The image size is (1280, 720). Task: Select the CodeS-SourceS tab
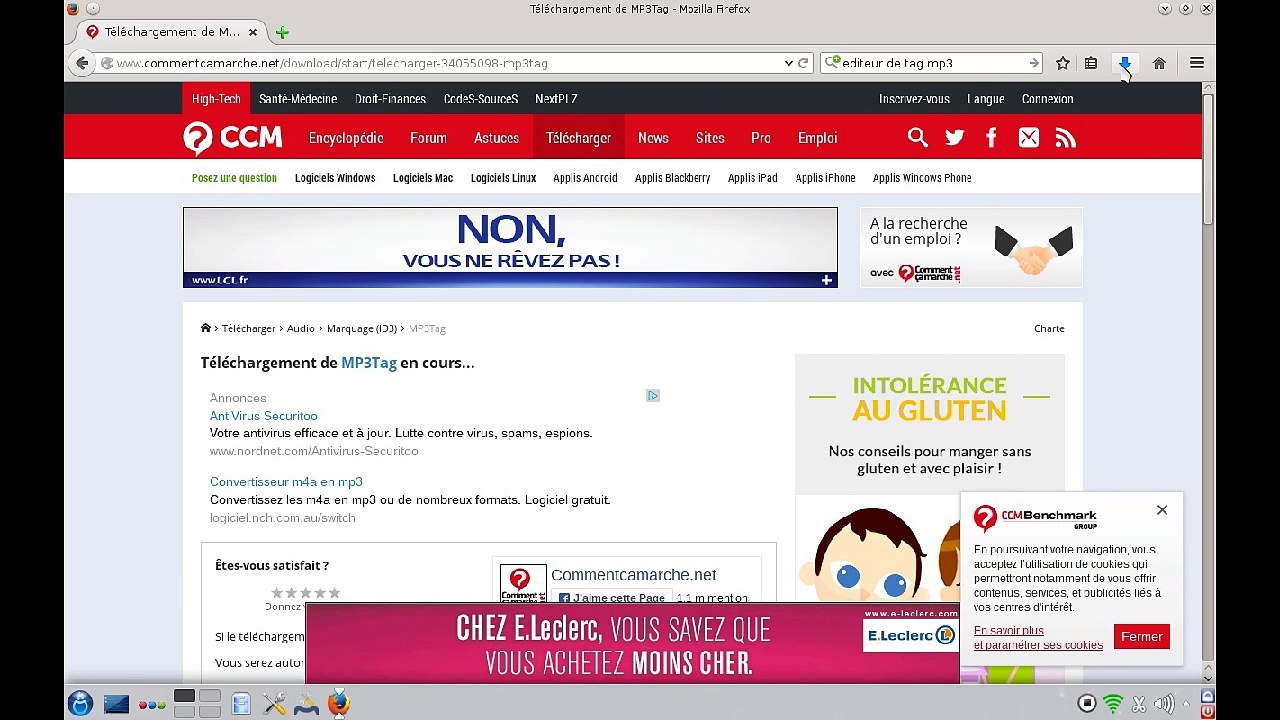pos(481,99)
